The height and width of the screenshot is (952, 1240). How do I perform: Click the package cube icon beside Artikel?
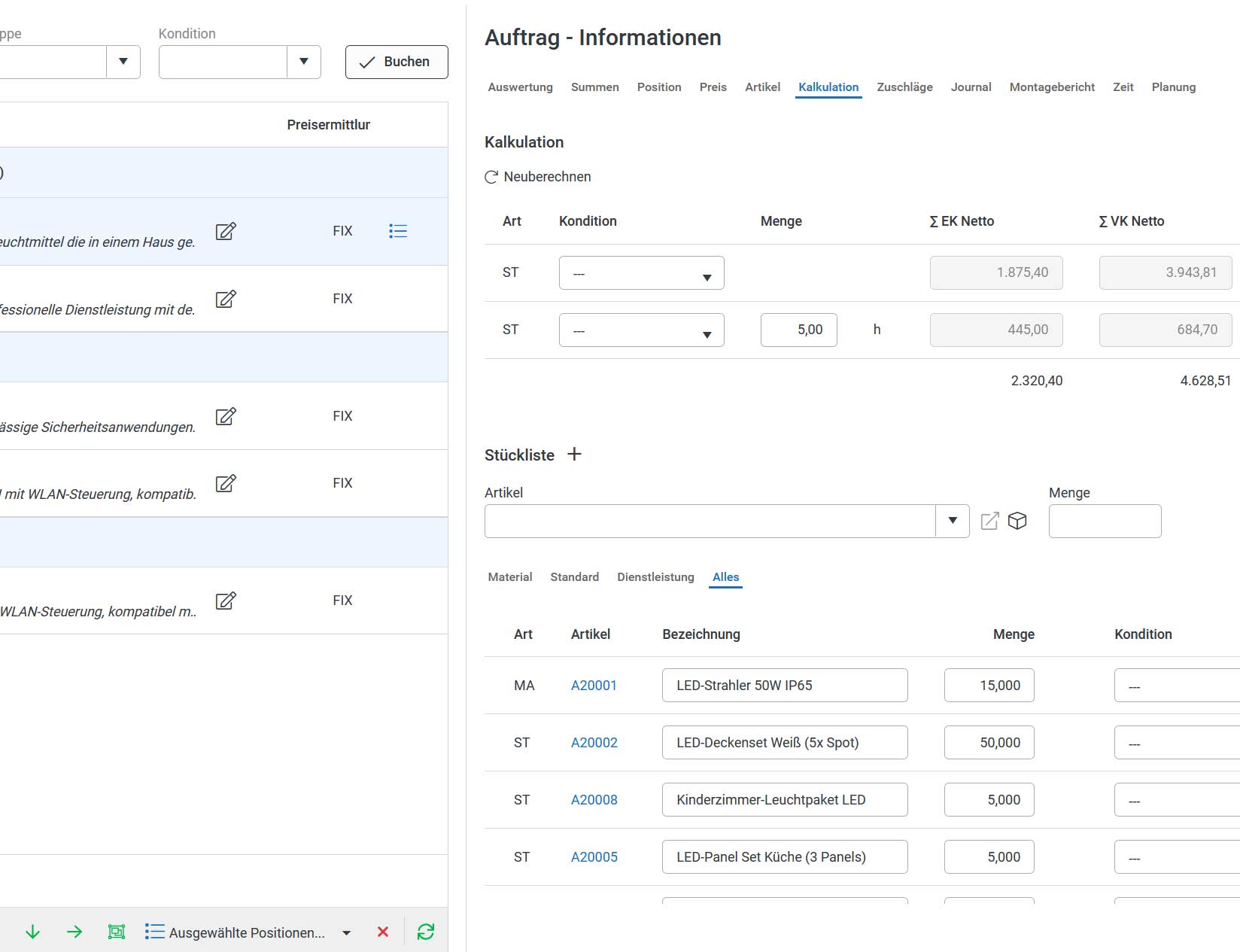(x=1017, y=521)
